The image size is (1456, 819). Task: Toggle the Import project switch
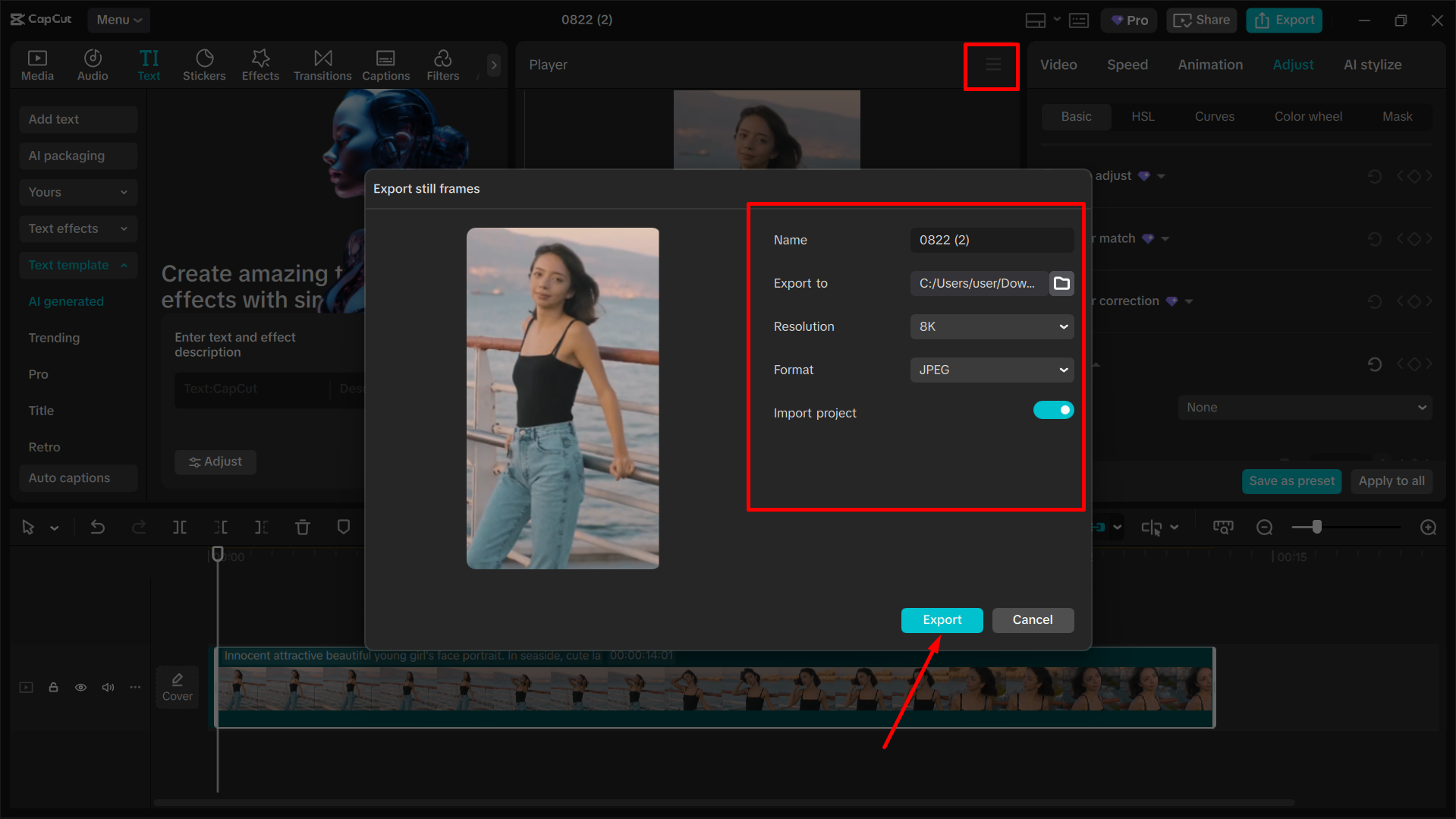point(1053,410)
